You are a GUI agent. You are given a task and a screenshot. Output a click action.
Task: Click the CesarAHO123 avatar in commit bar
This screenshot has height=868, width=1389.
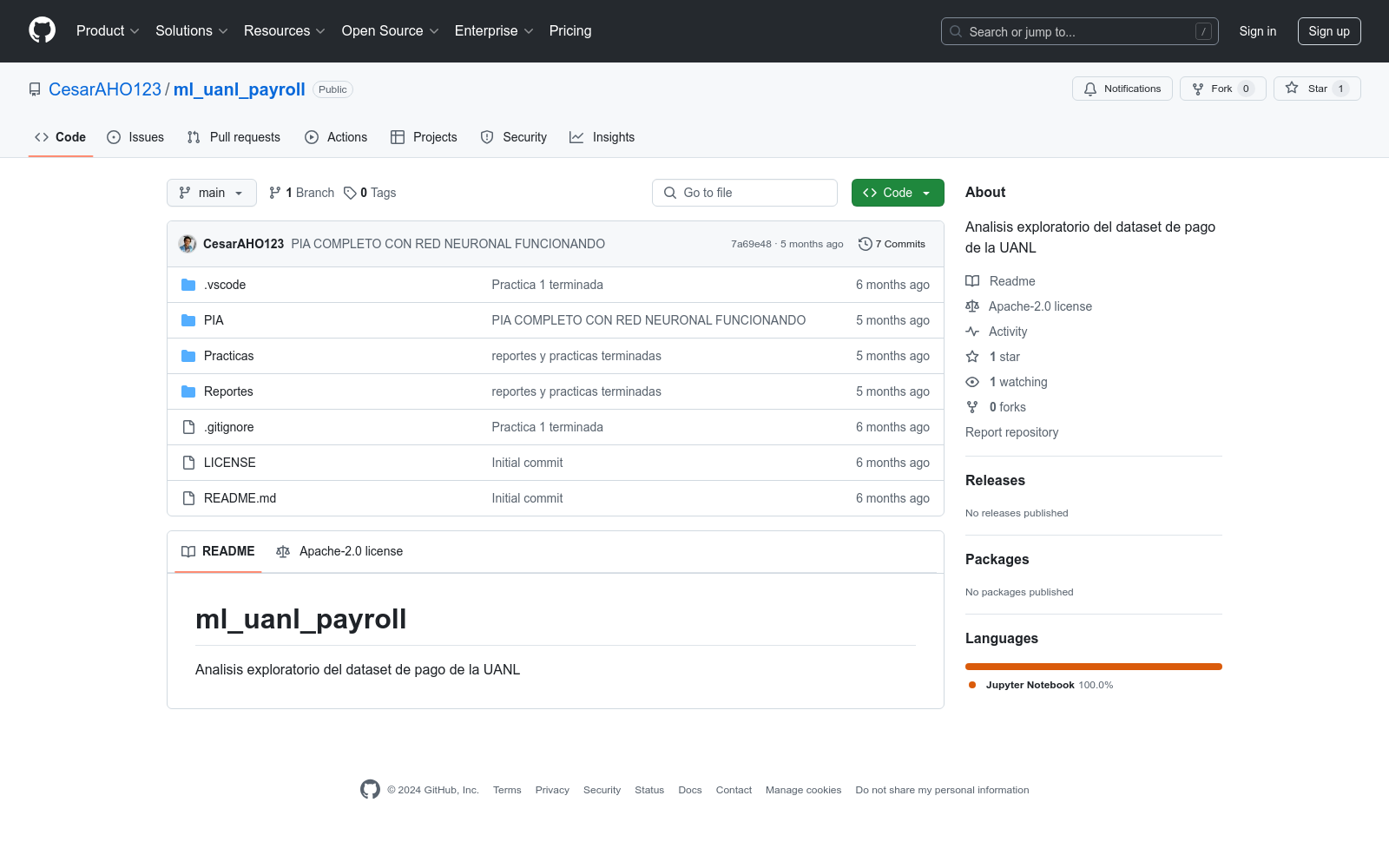[x=188, y=244]
